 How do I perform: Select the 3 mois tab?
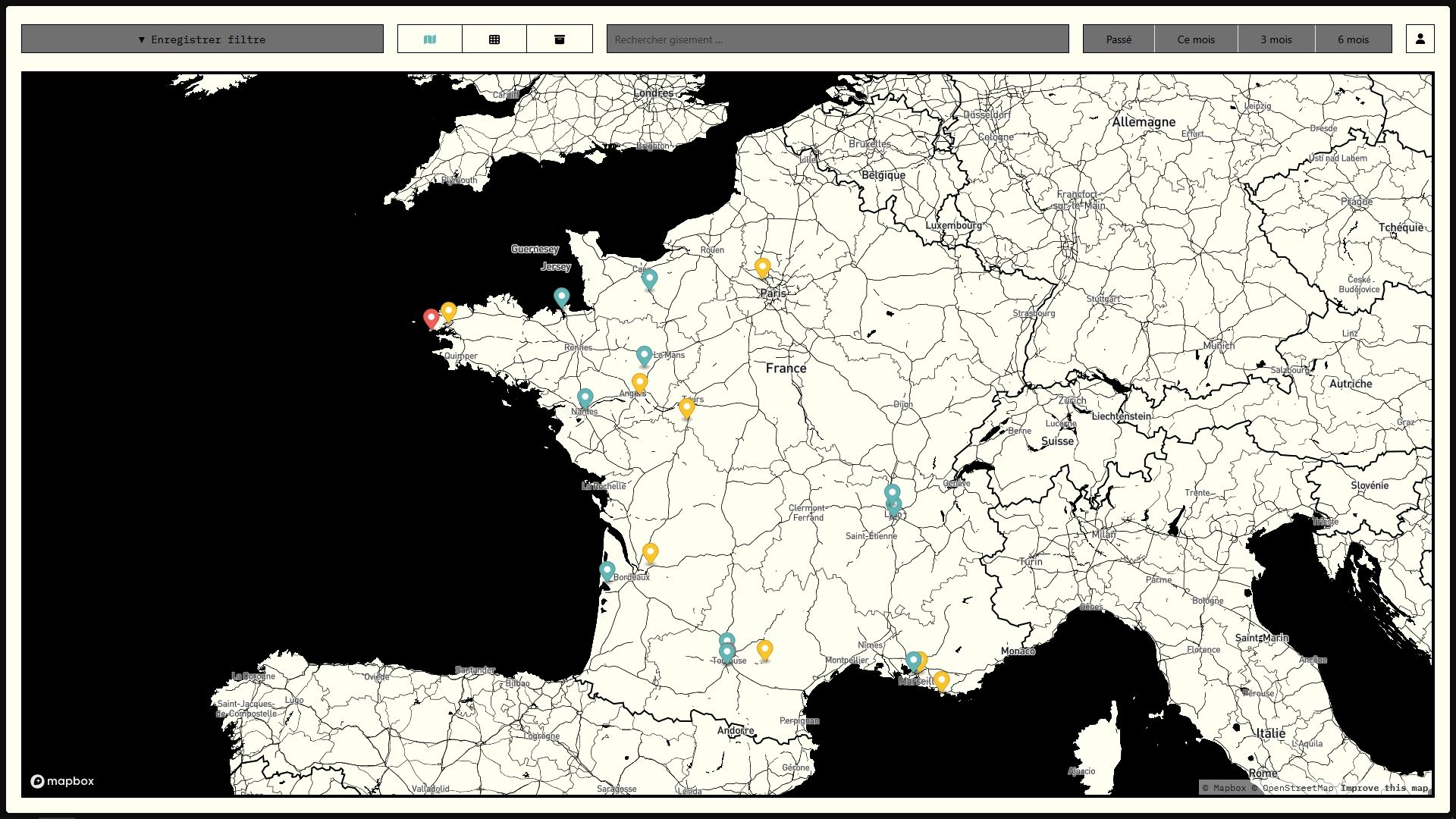[x=1275, y=39]
